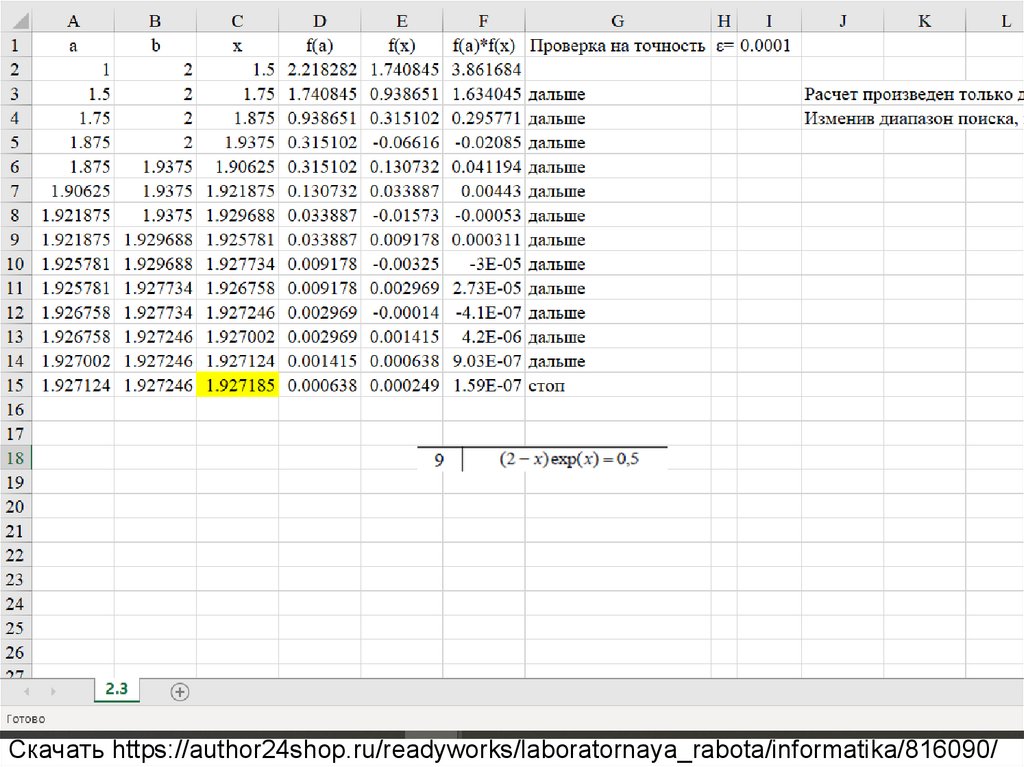
Task: Click the 'ε=' label cell
Action: click(x=724, y=46)
